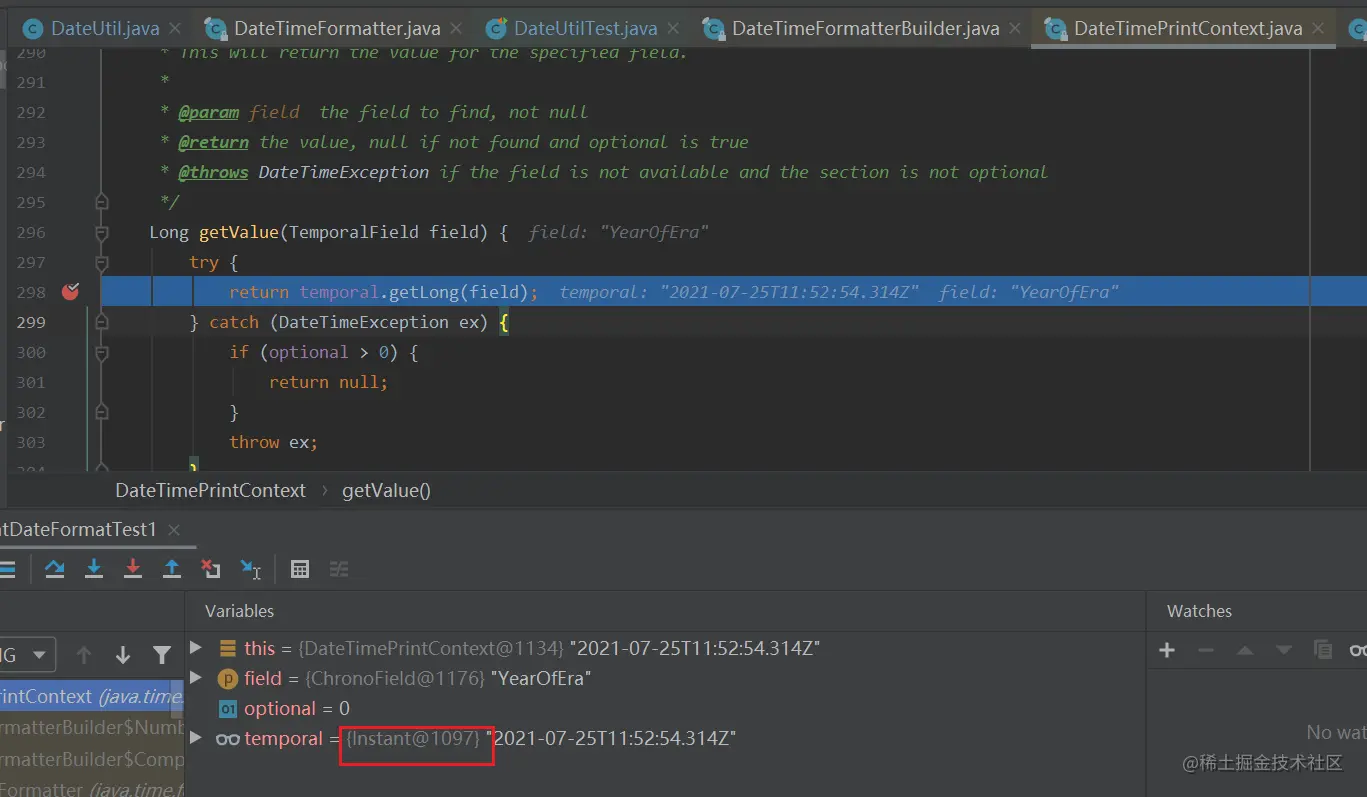Collapse the try block fold marker at line 297

pos(101,262)
